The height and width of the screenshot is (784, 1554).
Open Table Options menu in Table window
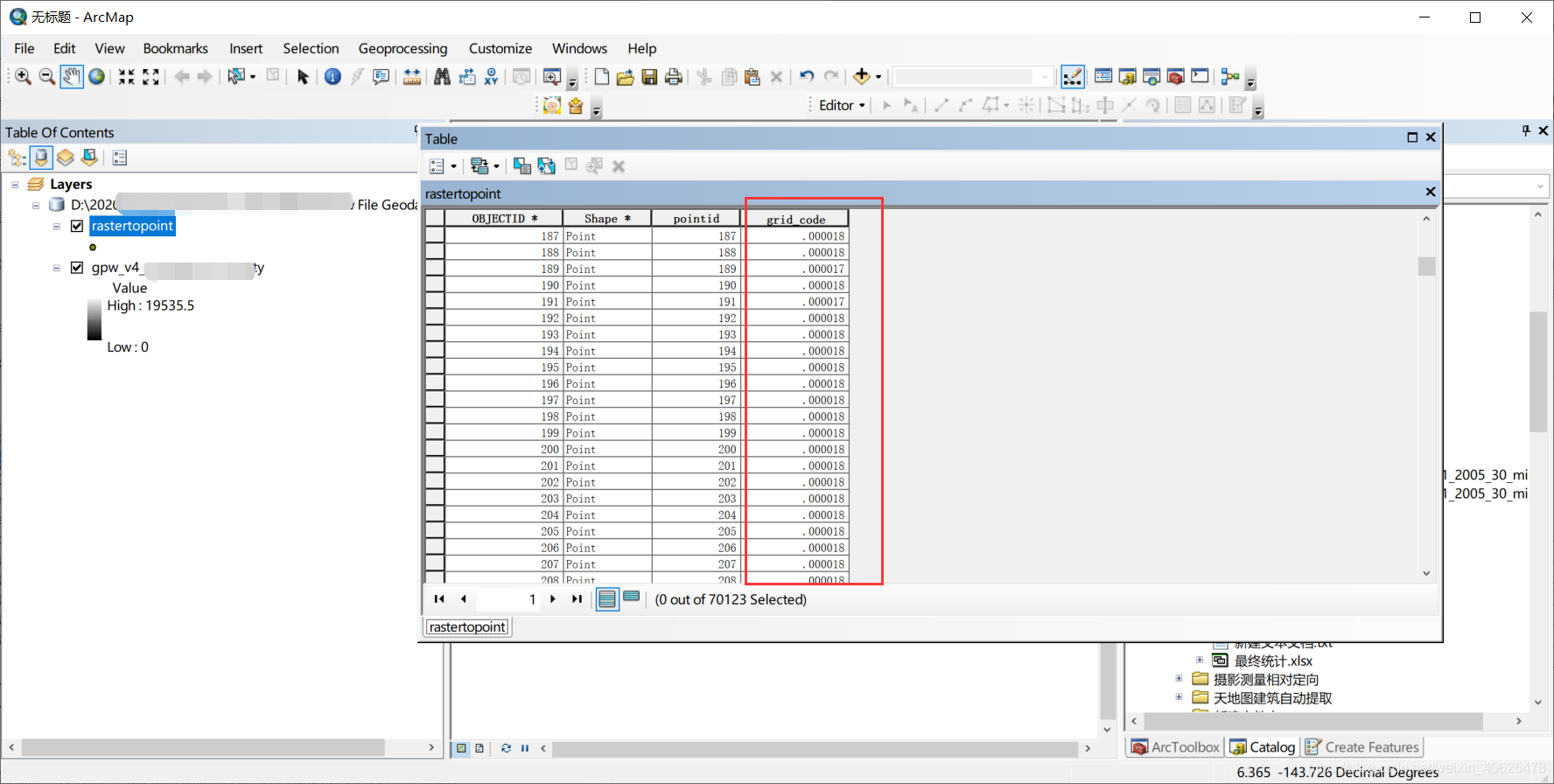pyautogui.click(x=443, y=166)
